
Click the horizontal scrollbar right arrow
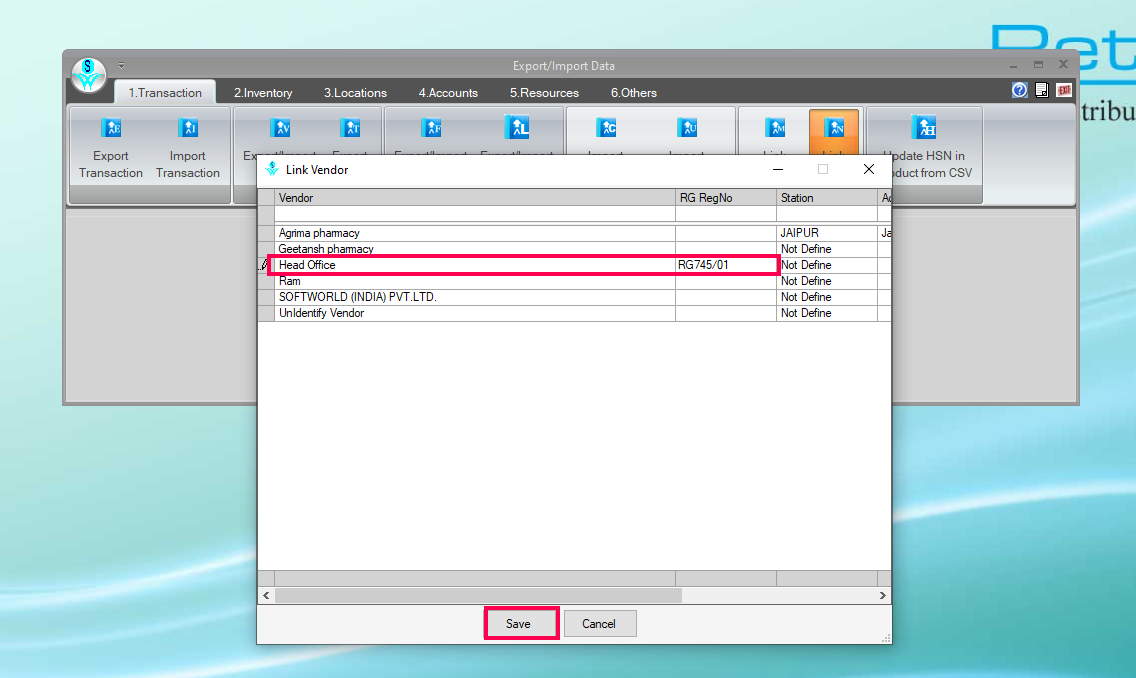(x=883, y=595)
